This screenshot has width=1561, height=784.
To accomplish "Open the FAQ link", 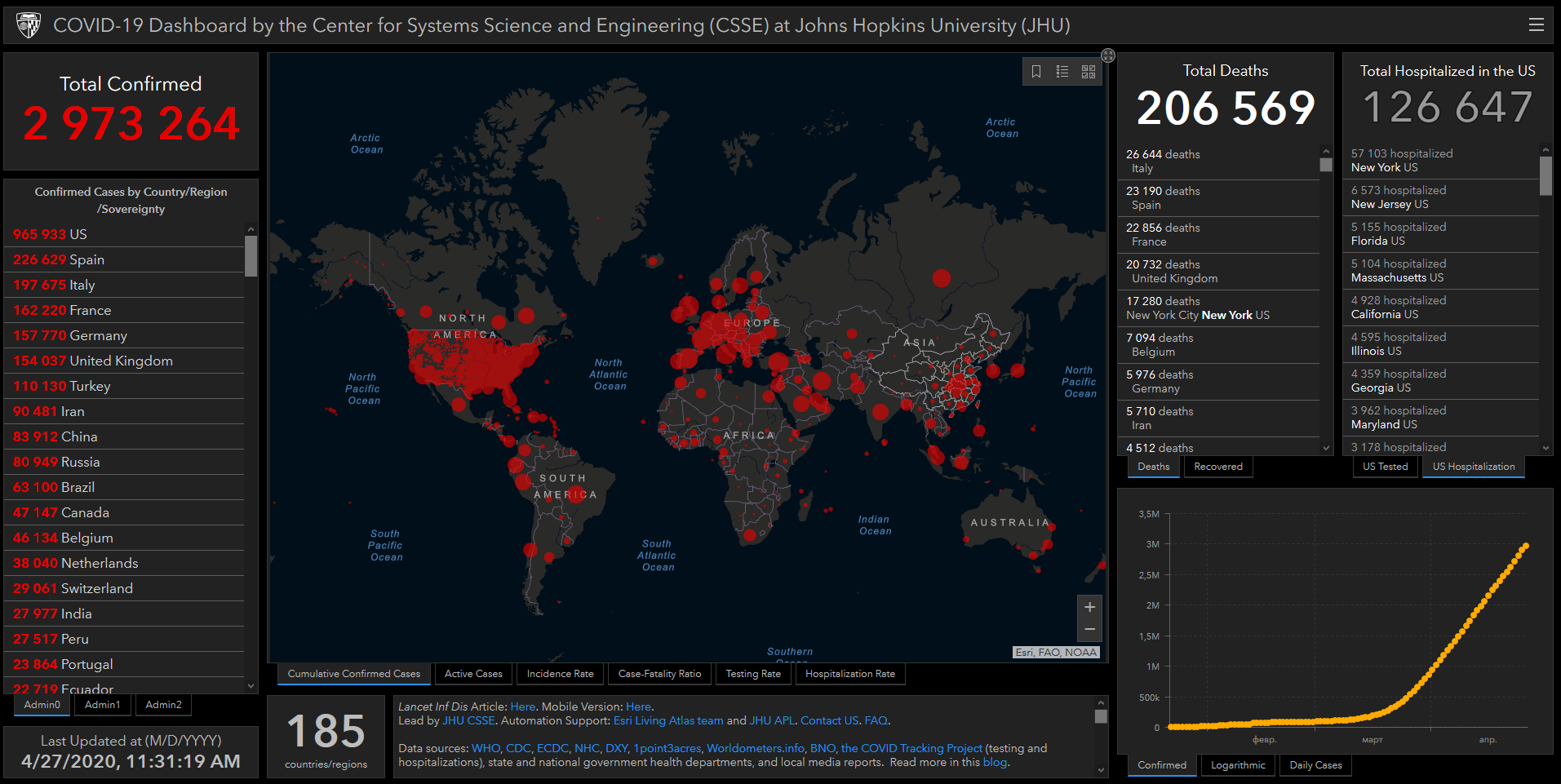I will pyautogui.click(x=876, y=721).
